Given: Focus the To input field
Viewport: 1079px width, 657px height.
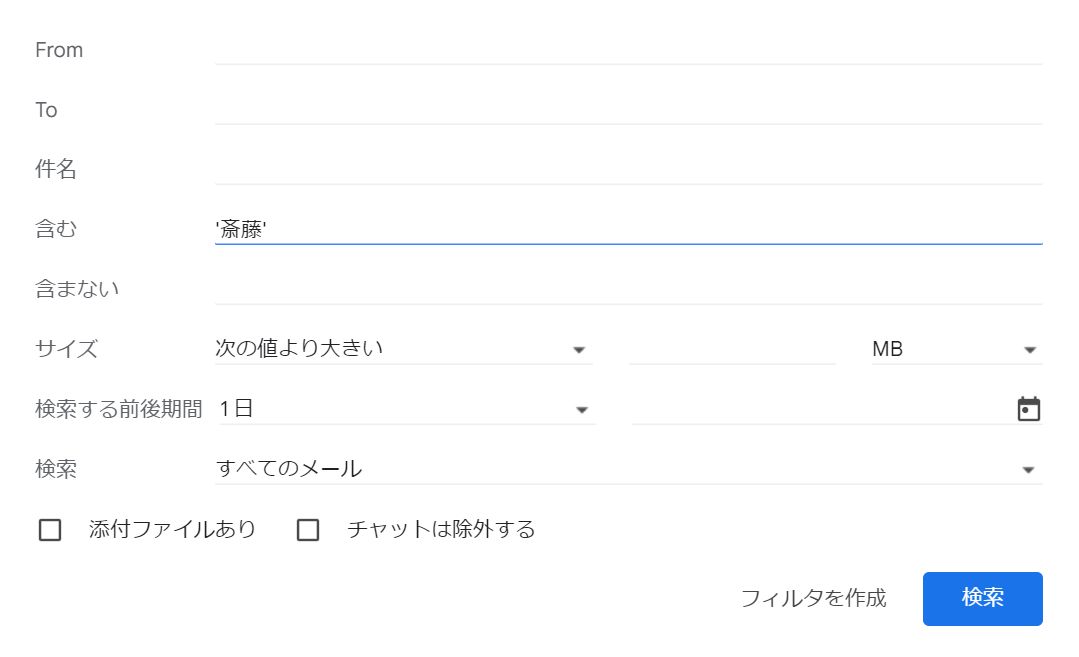Looking at the screenshot, I should tap(628, 109).
